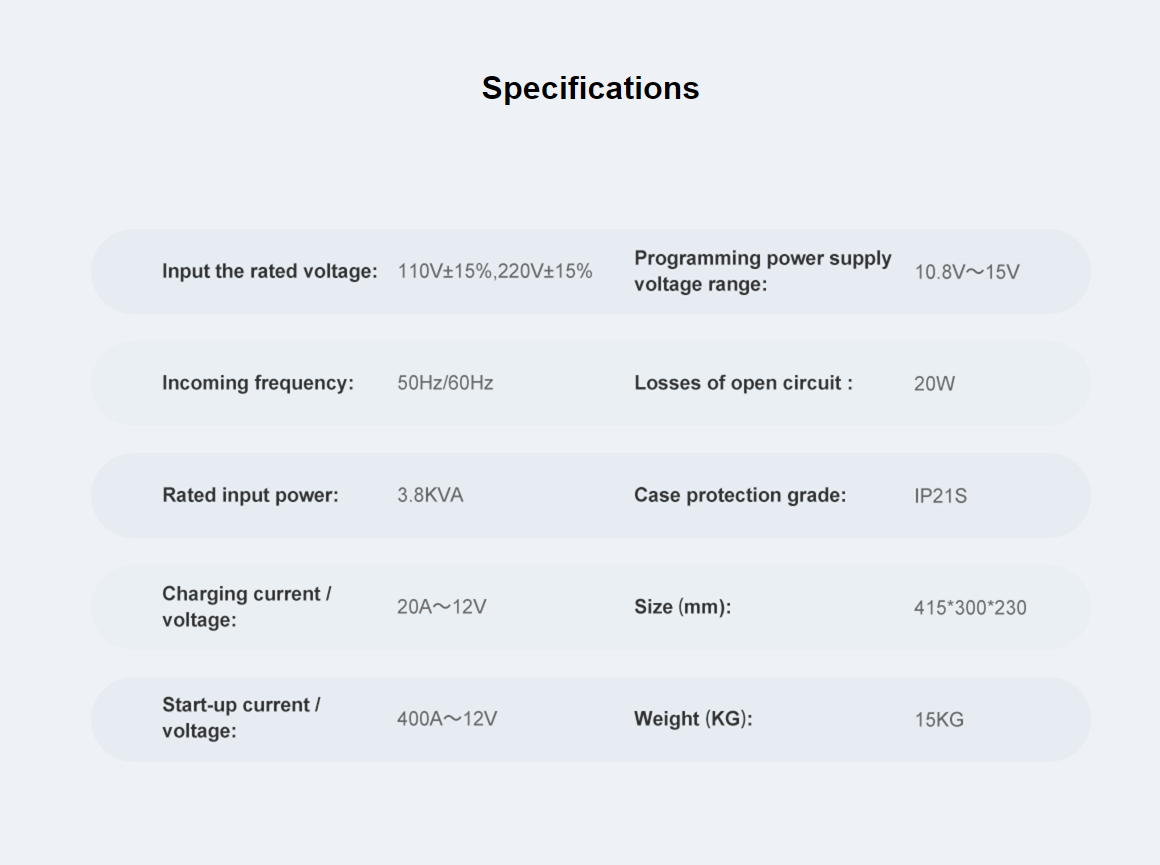
Task: Click the 10.8V~15V value
Action: coord(967,272)
